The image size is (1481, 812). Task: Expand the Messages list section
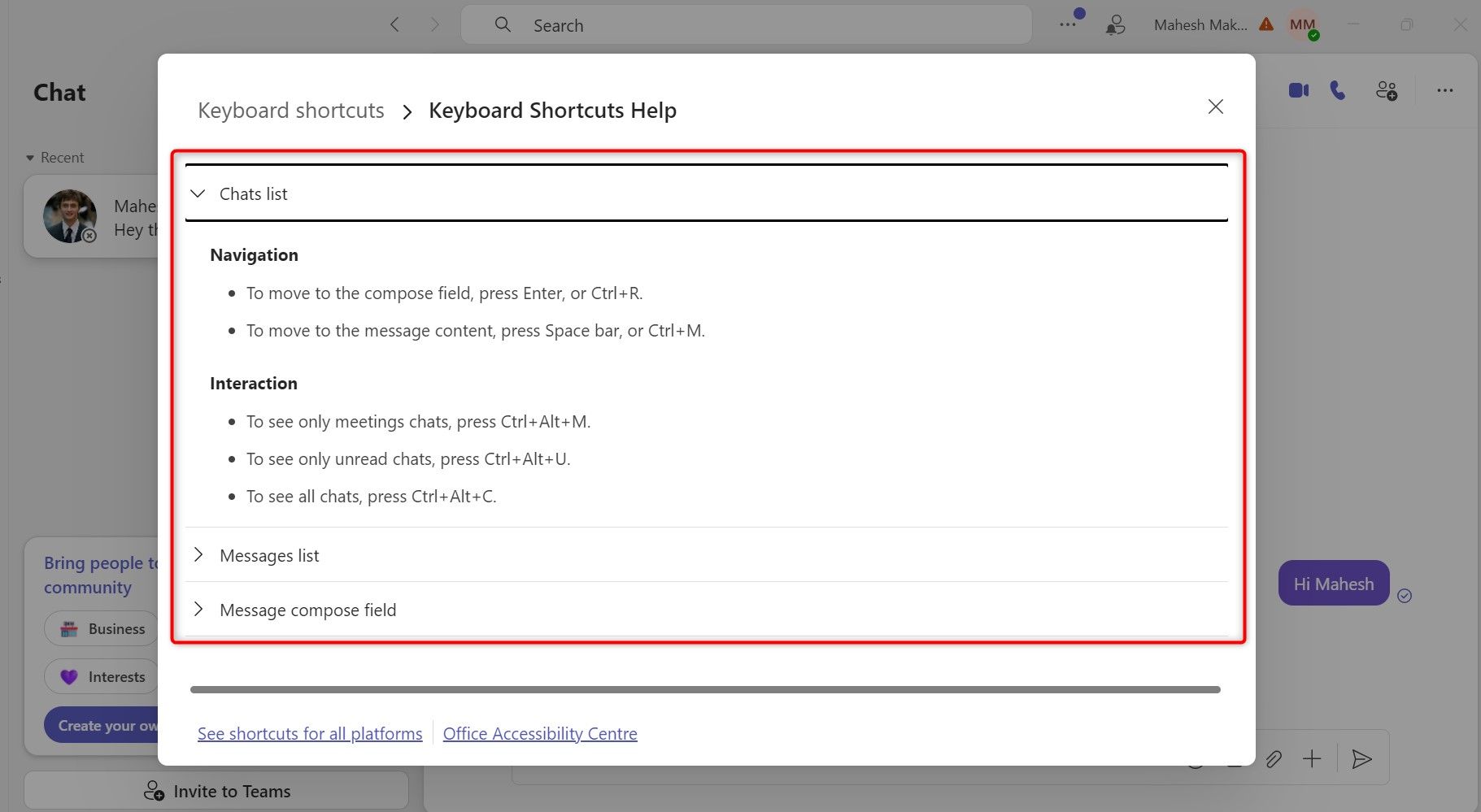point(198,554)
